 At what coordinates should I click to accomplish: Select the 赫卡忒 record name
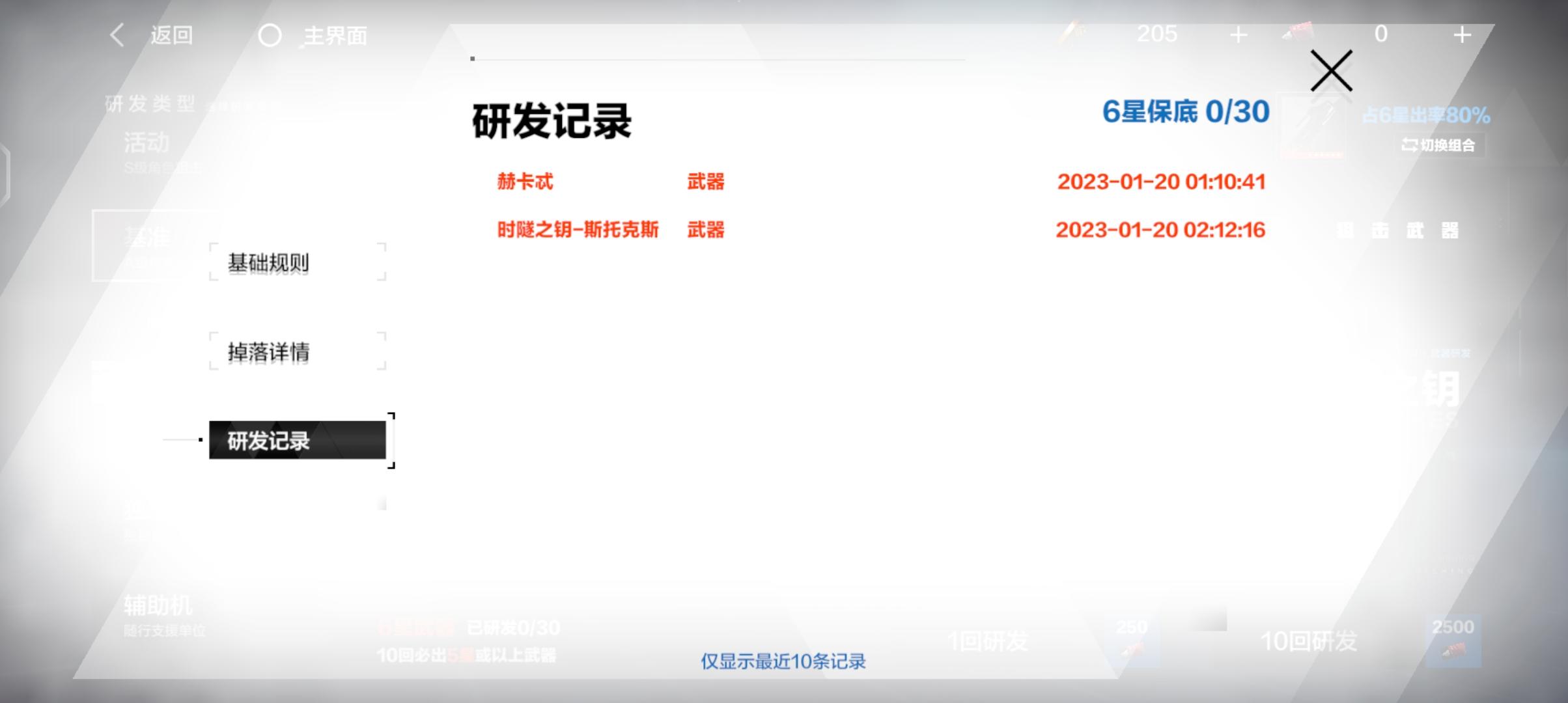pyautogui.click(x=525, y=182)
